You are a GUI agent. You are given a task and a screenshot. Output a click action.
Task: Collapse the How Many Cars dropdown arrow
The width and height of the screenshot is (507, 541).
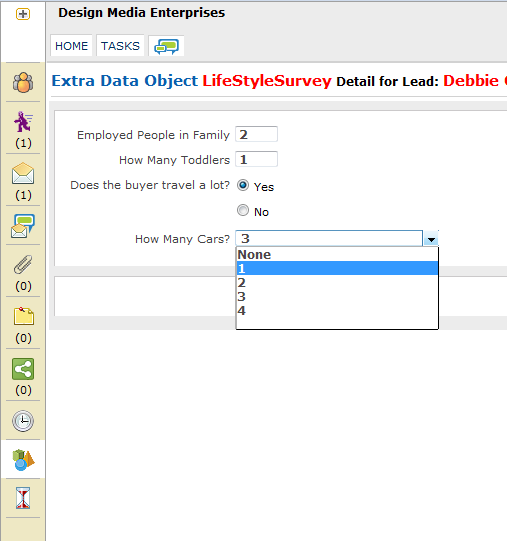coord(431,238)
